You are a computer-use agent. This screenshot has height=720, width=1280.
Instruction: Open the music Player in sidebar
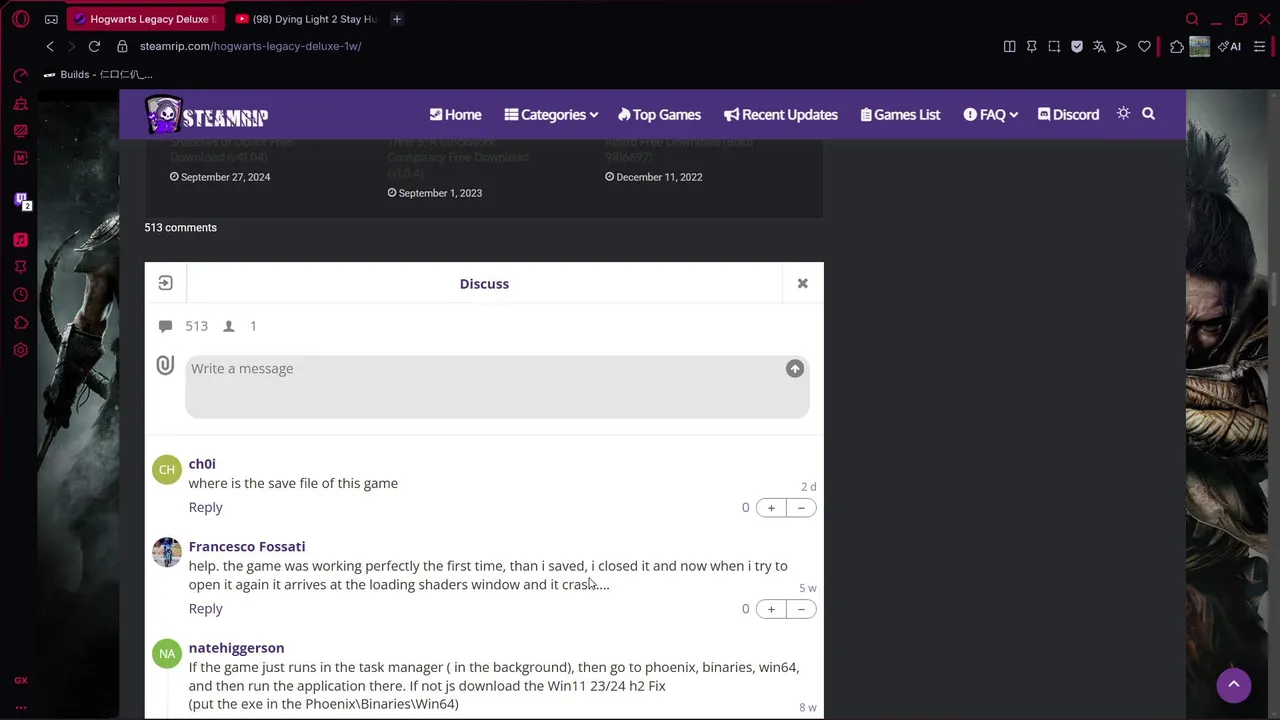(x=21, y=240)
